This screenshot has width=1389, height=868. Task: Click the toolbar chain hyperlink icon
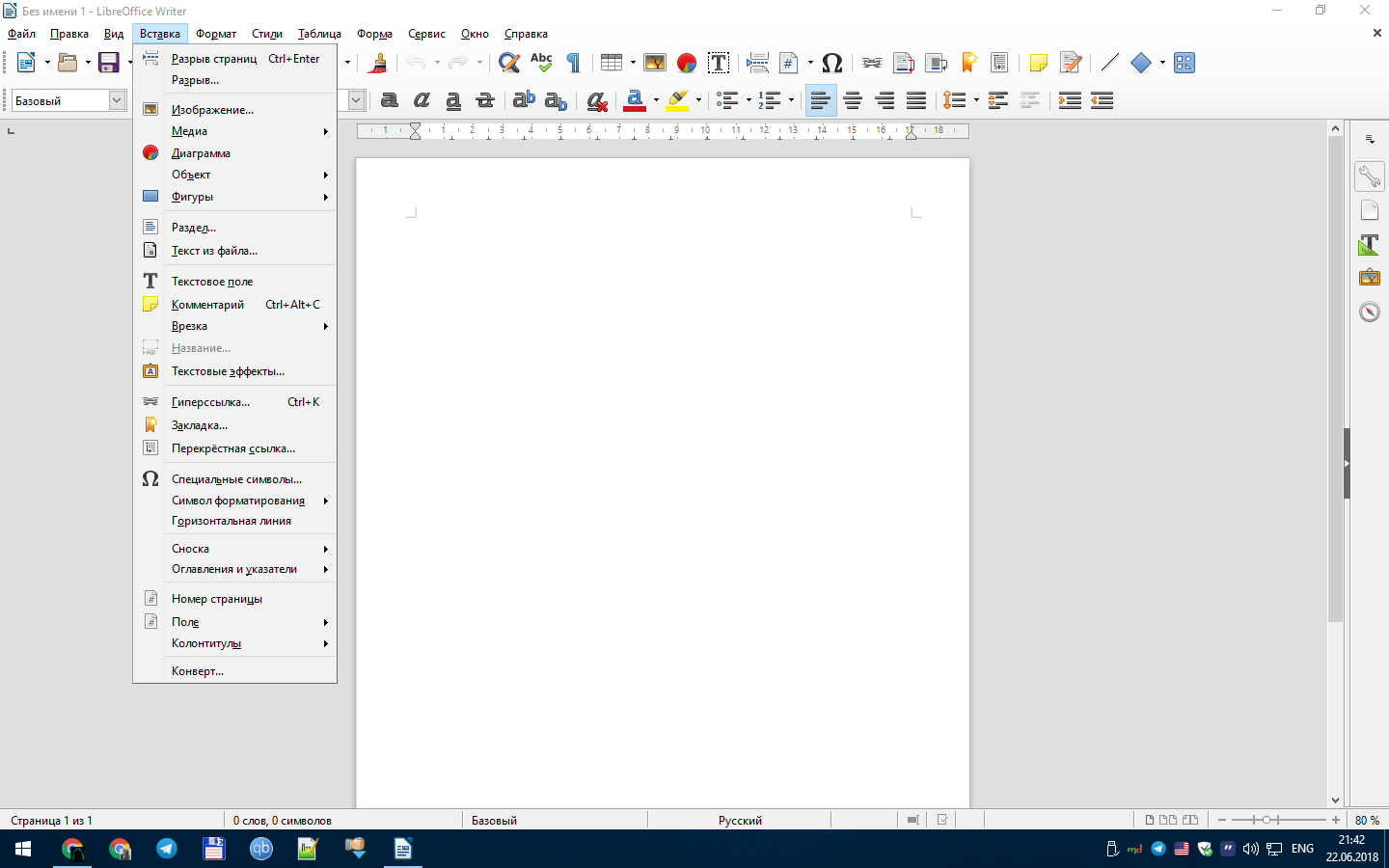[x=872, y=63]
